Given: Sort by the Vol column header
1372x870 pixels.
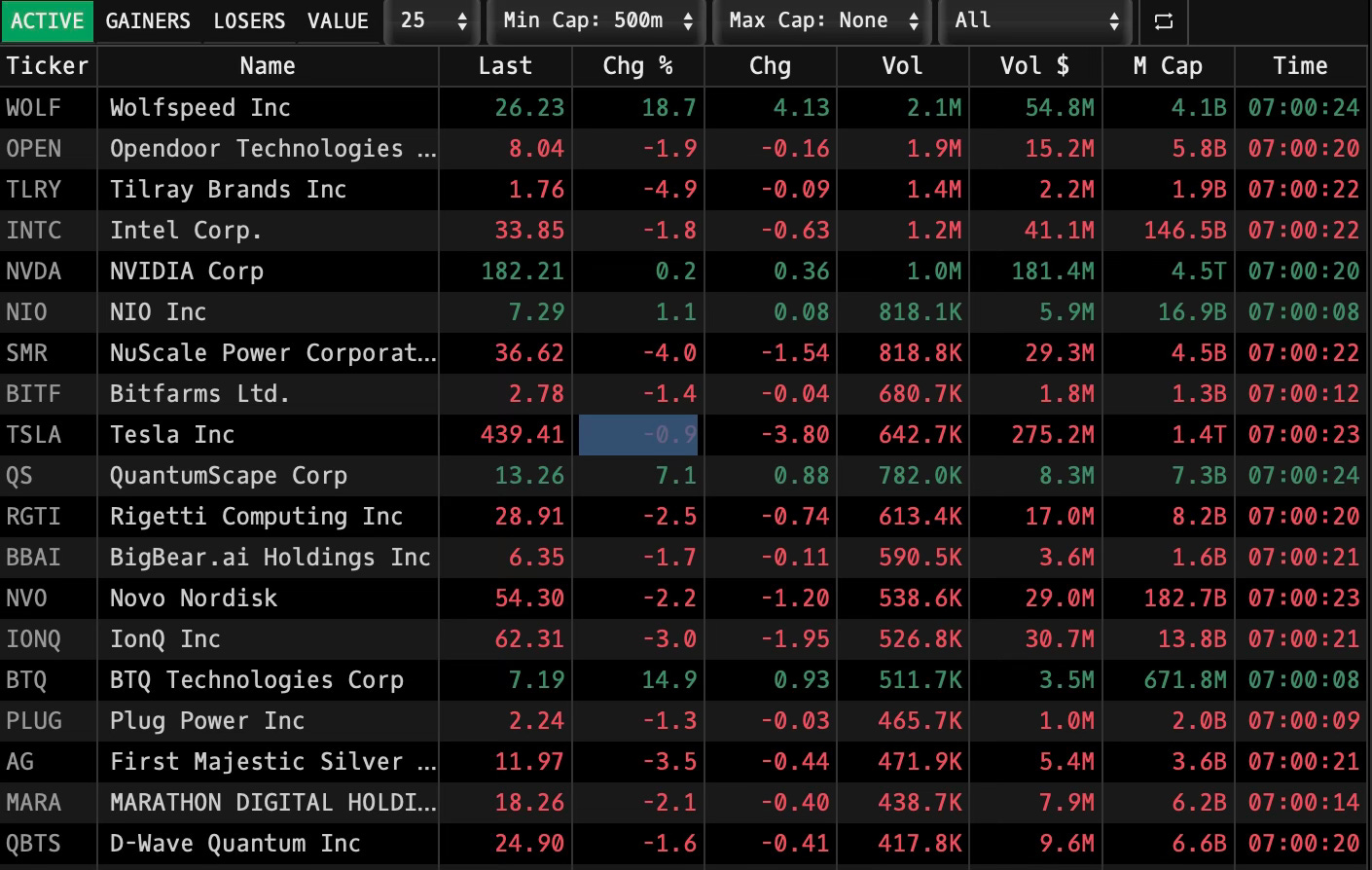Looking at the screenshot, I should [x=903, y=66].
